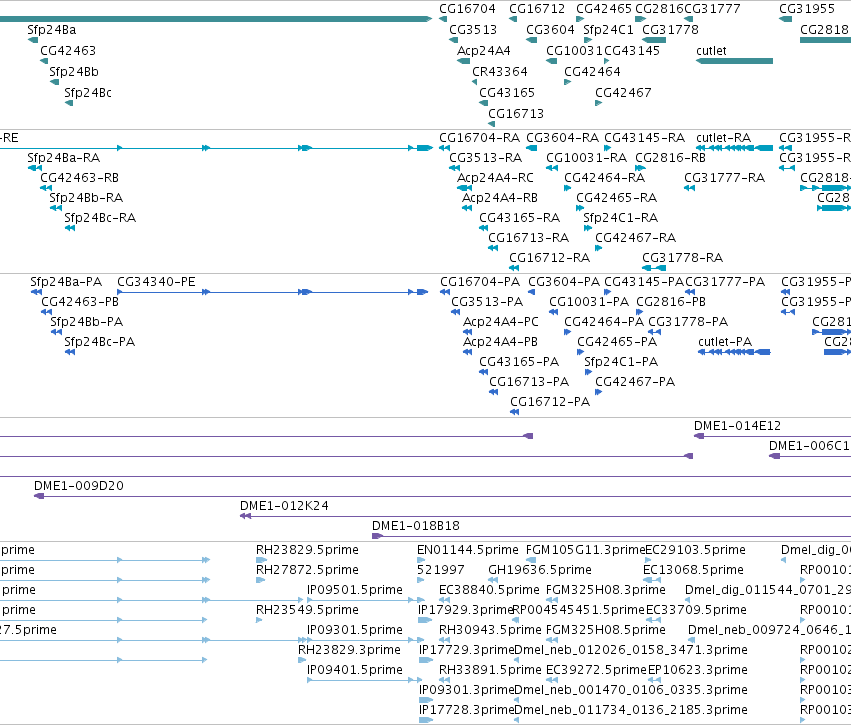Select protein CG16712-PA

click(x=550, y=402)
